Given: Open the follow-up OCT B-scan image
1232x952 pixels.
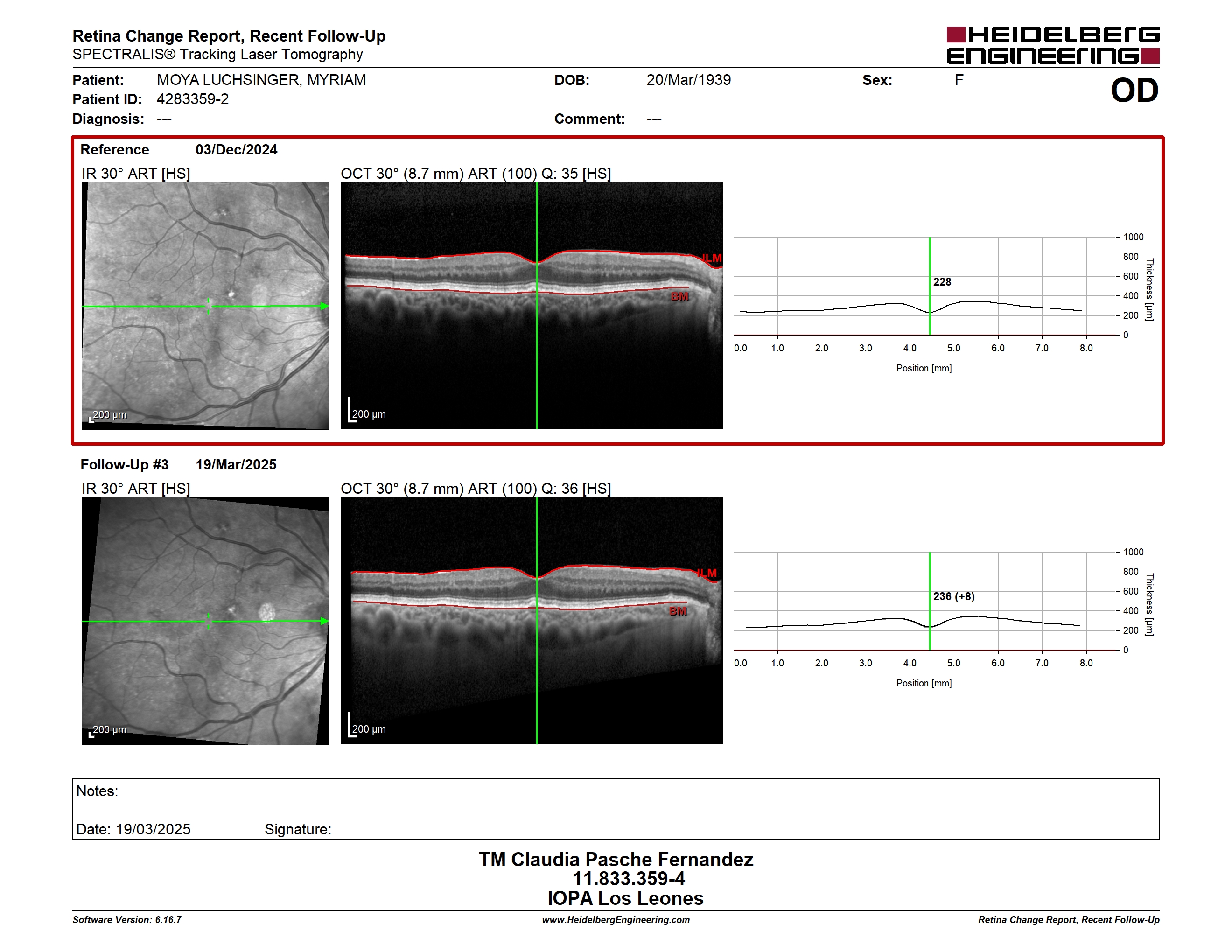Looking at the screenshot, I should pos(532,620).
